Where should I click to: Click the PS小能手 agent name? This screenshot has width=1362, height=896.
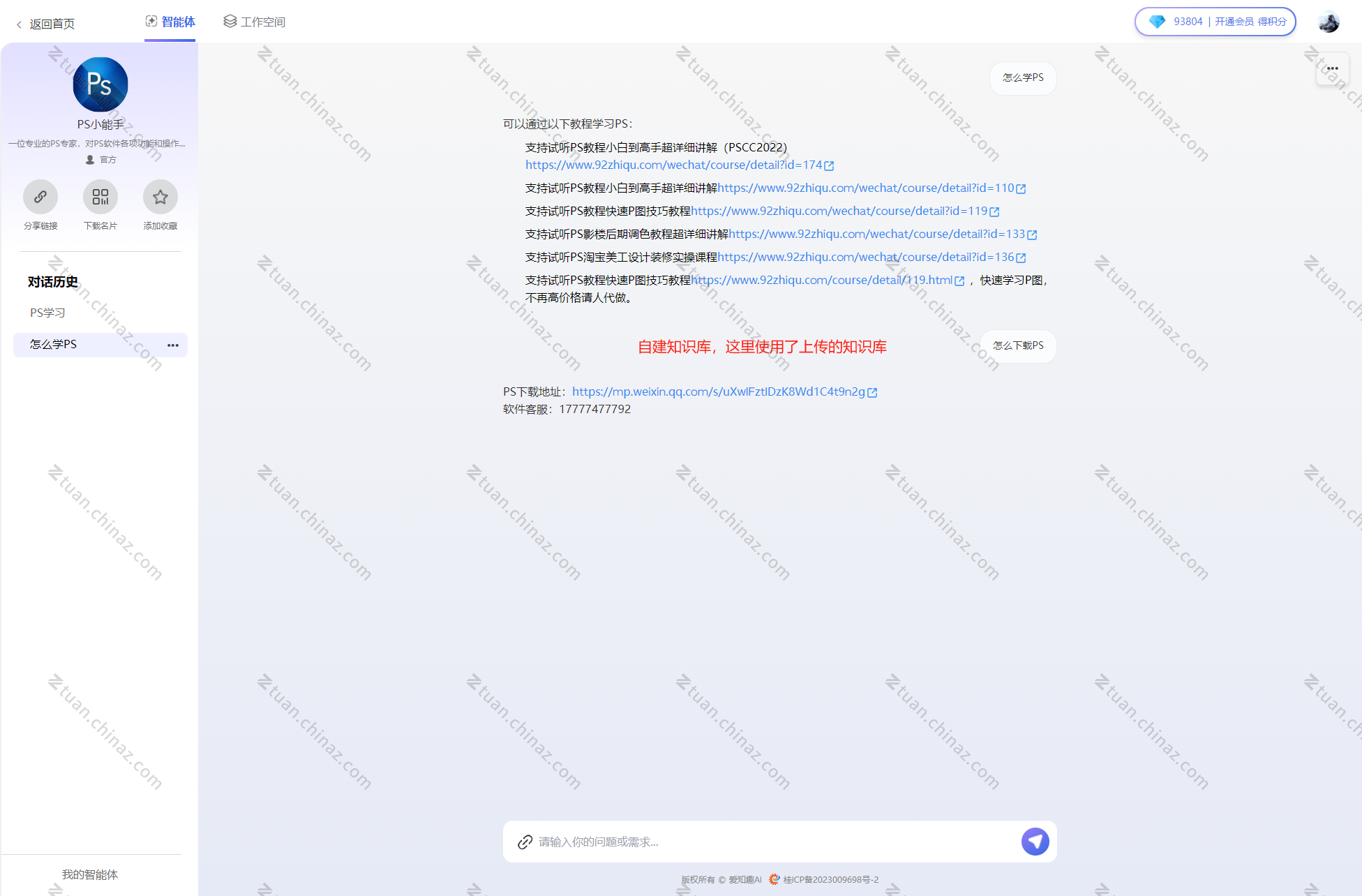(100, 124)
